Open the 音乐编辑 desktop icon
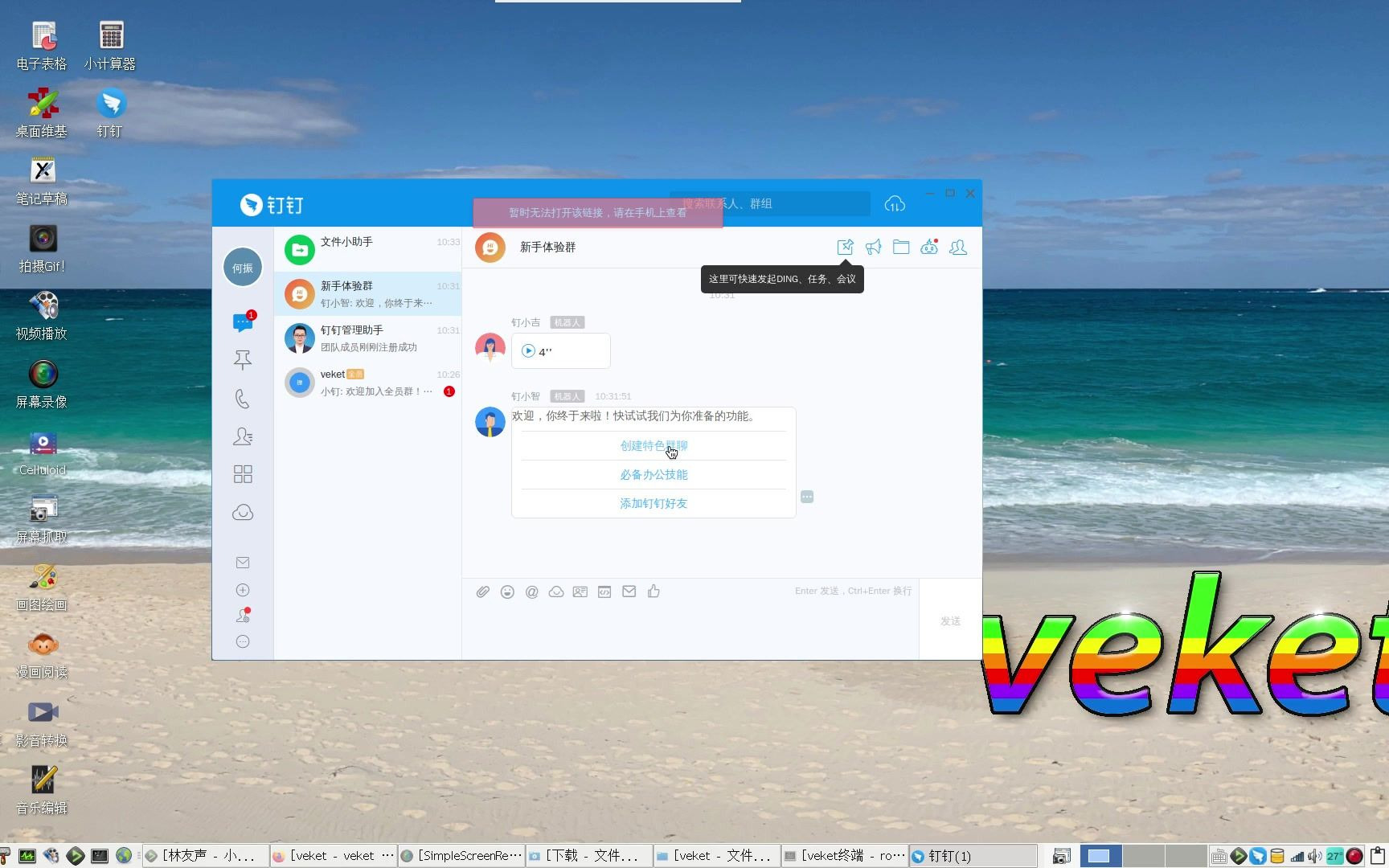The image size is (1389, 868). tap(43, 791)
